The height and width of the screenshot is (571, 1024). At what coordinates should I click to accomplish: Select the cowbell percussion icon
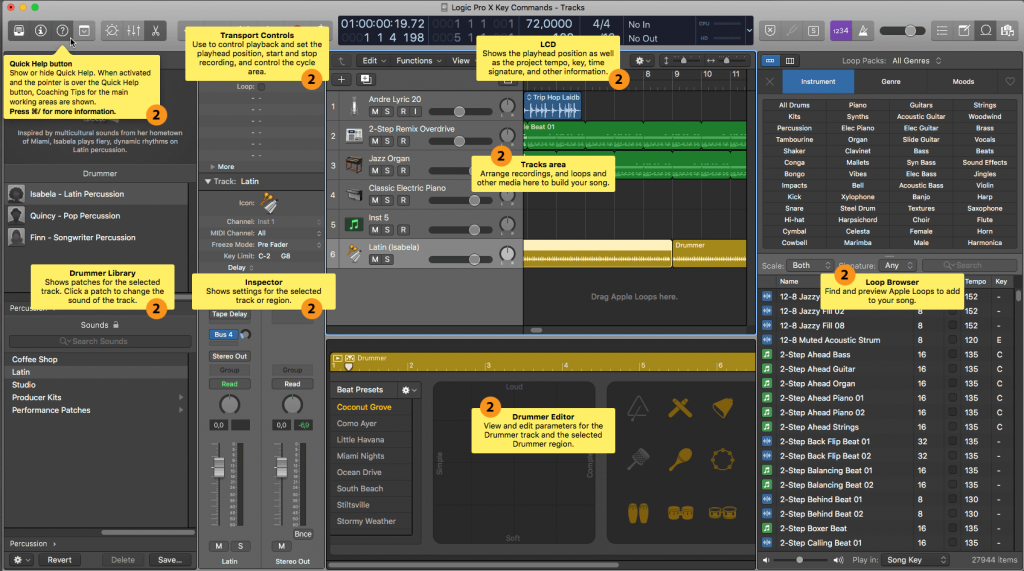pyautogui.click(x=722, y=408)
